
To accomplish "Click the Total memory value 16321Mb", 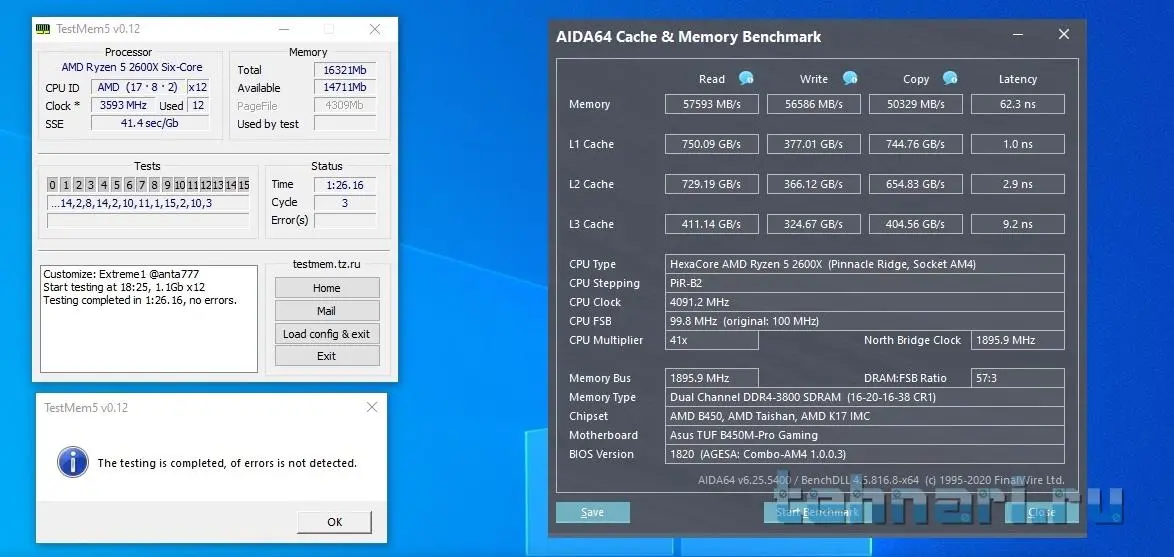I will (x=344, y=70).
